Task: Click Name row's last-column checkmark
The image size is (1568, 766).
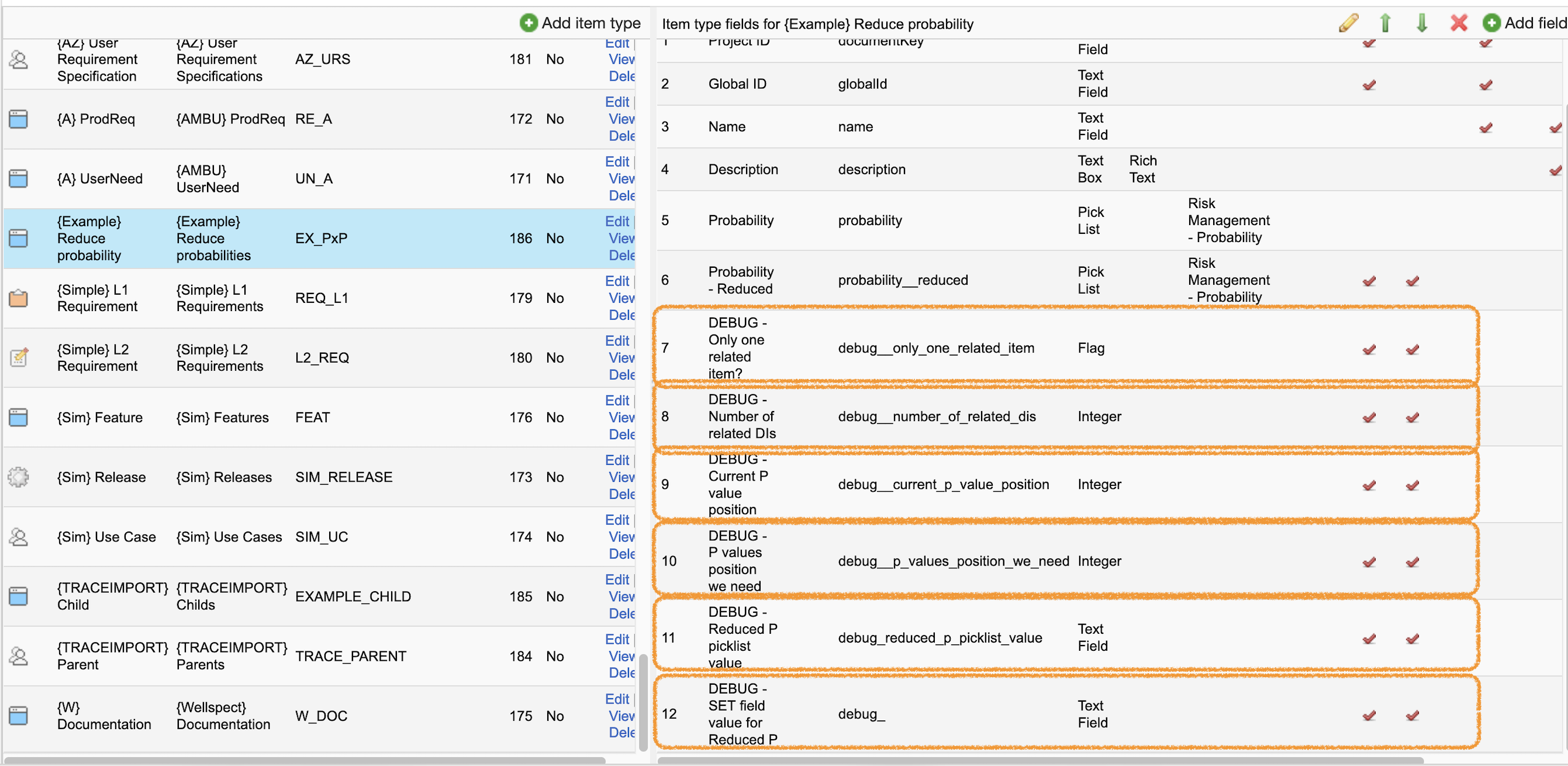Action: pos(1556,127)
